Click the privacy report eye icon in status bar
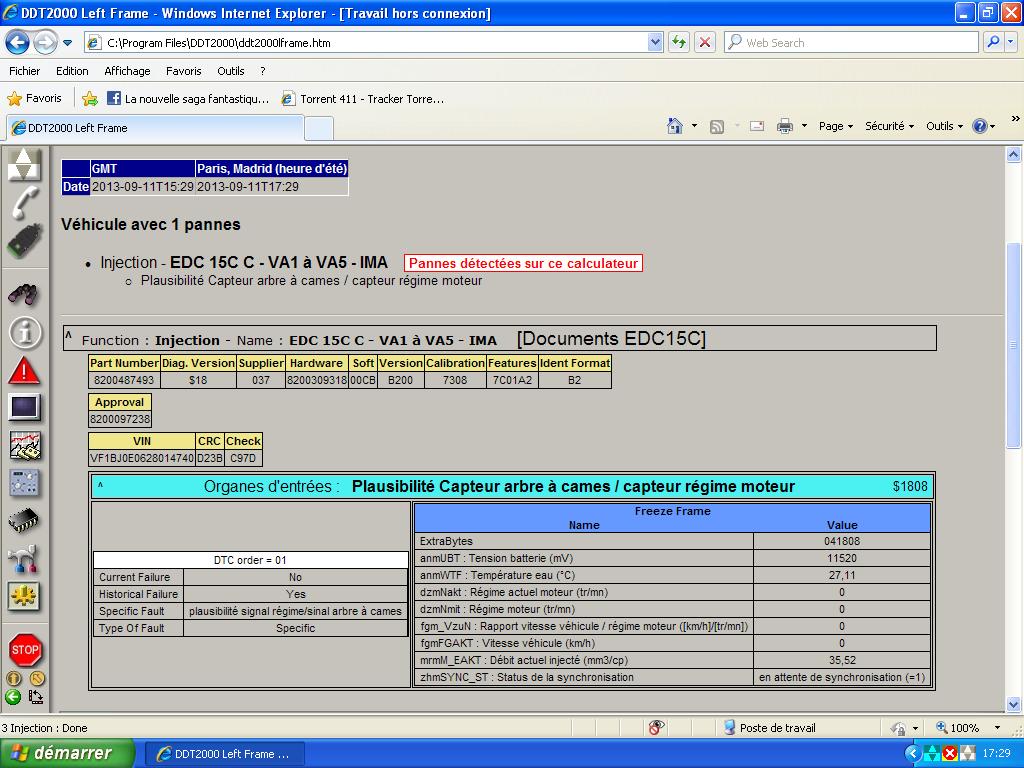The width and height of the screenshot is (1024, 768). 656,728
